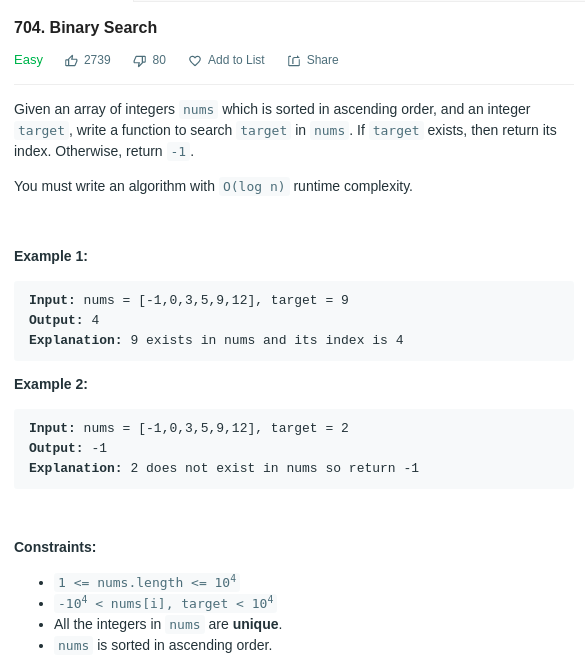Click the Easy difficulty label
The image size is (585, 672).
point(28,60)
